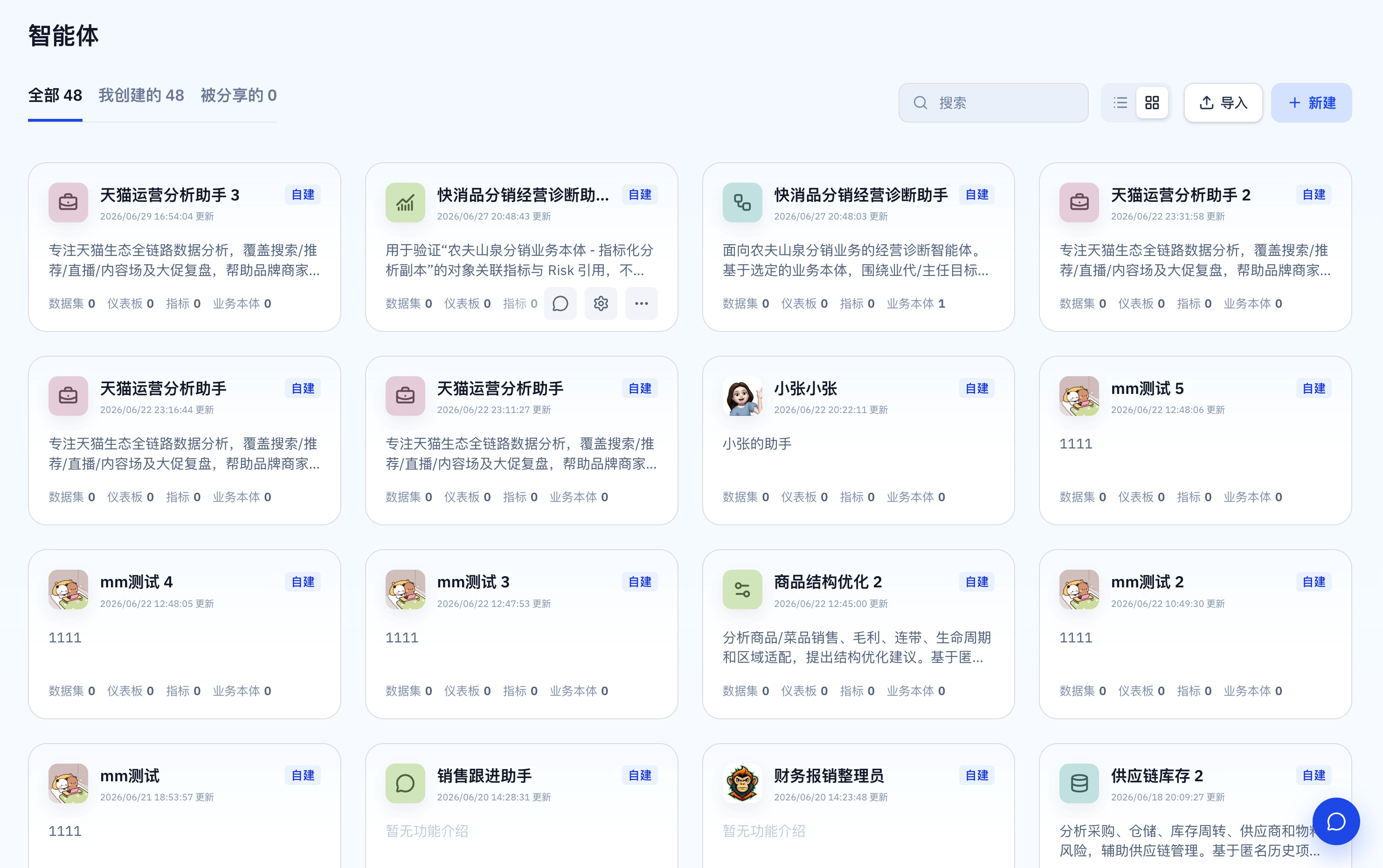The width and height of the screenshot is (1383, 868).
Task: Click the avatar image of mm测试 2
Action: coord(1079,590)
